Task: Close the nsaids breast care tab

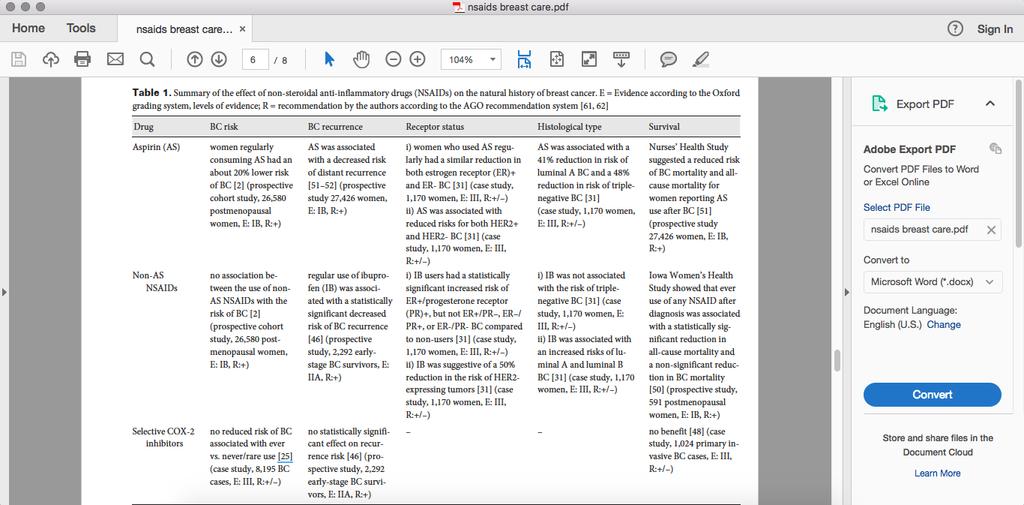Action: [242, 29]
